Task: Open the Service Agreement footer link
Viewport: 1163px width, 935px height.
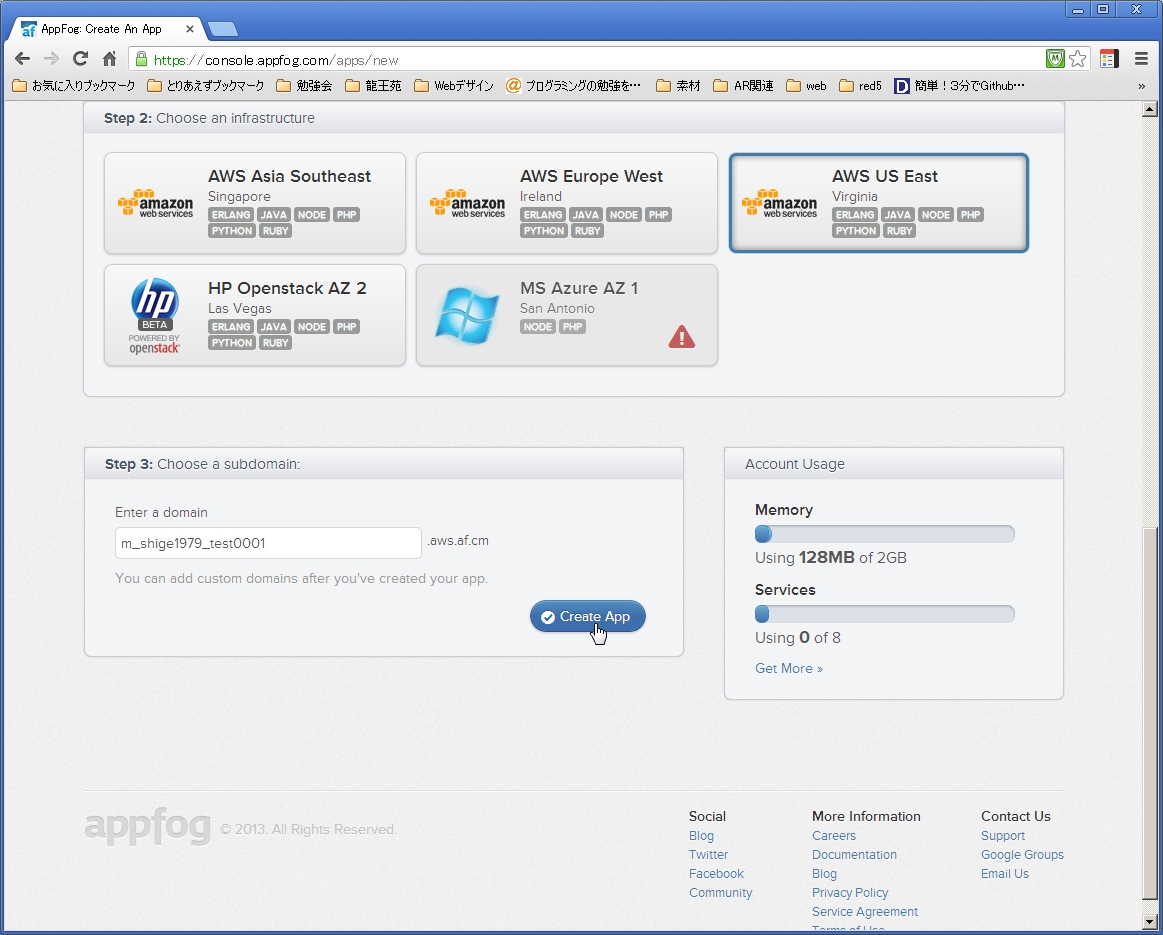Action: tap(865, 911)
